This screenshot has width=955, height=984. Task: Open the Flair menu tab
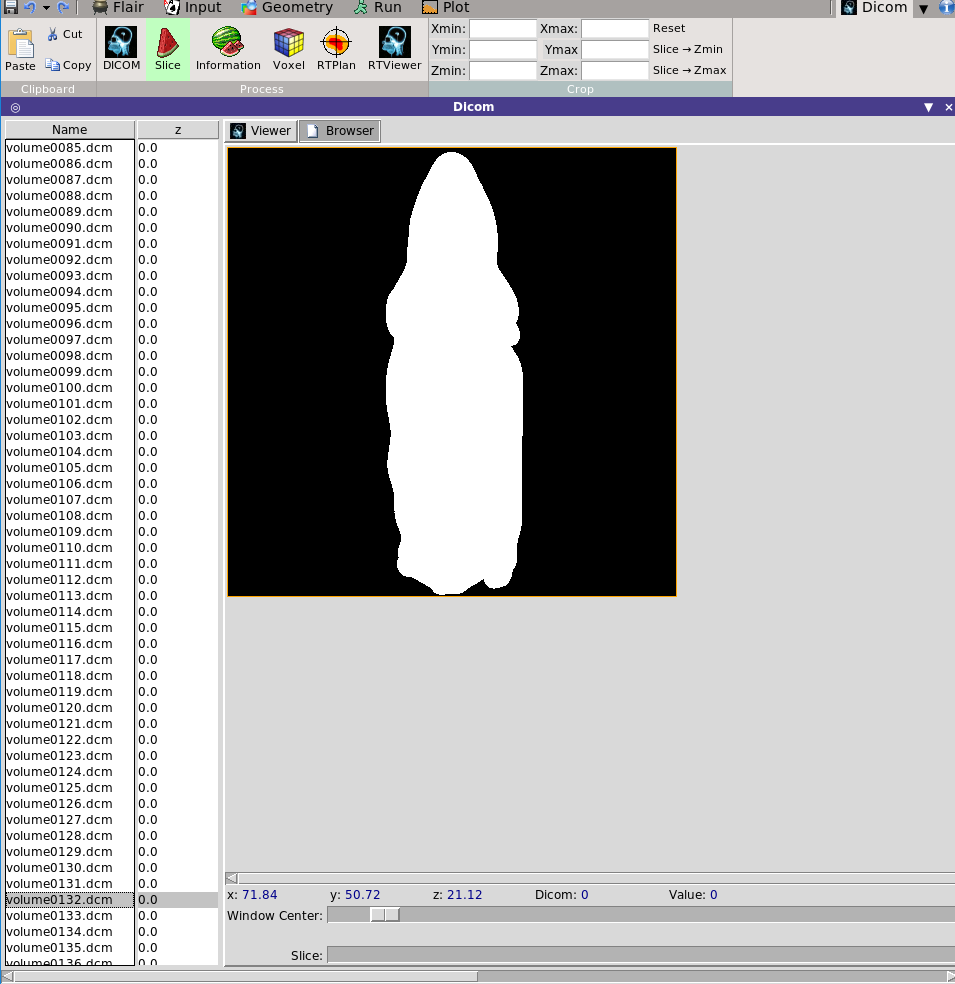[118, 8]
